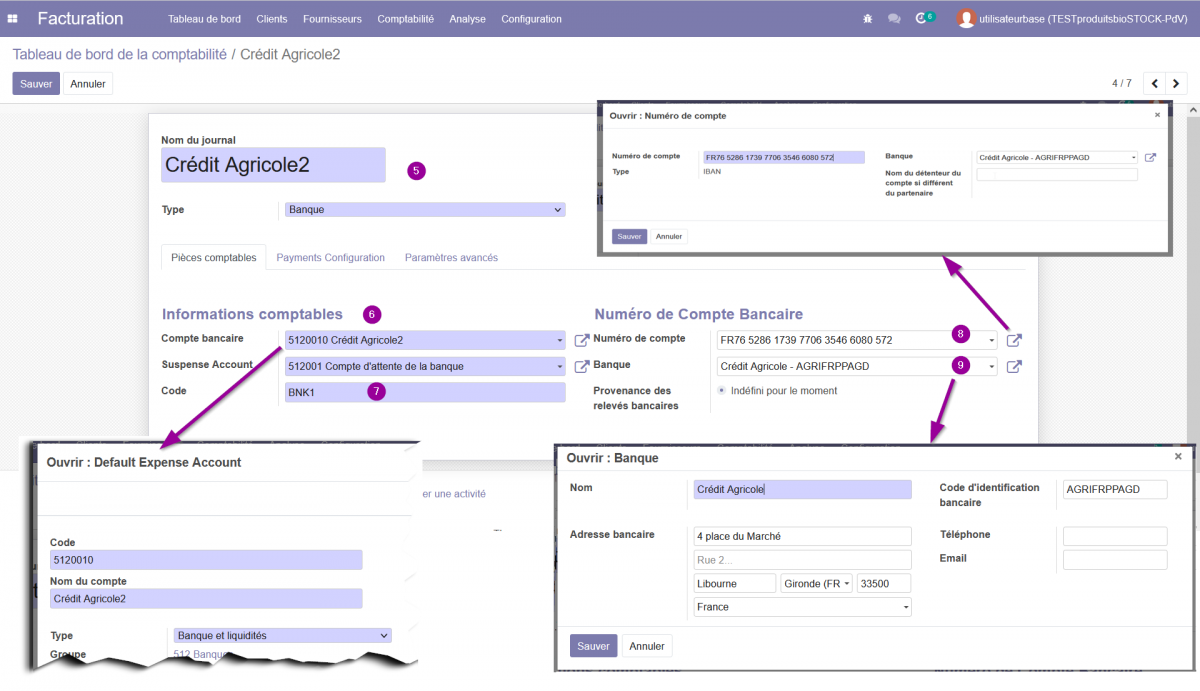Go to previous record with pager arrow
The height and width of the screenshot is (691, 1200).
(1154, 83)
